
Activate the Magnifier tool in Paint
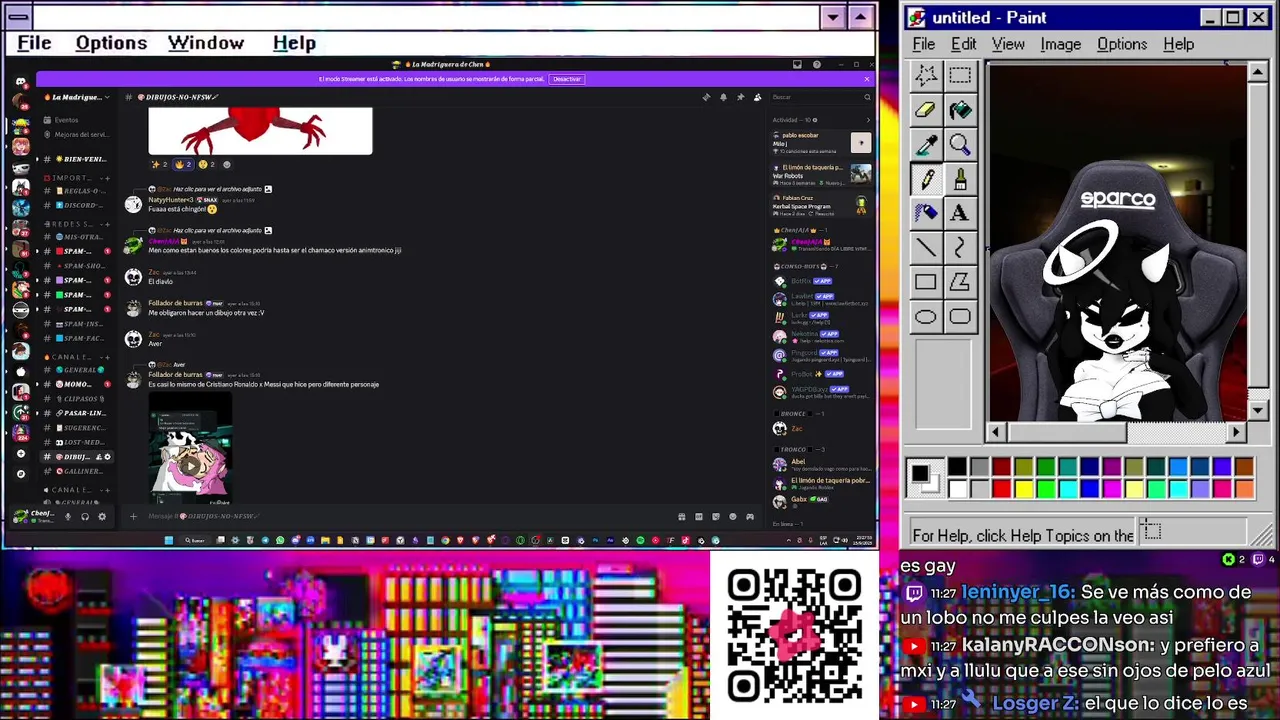point(960,144)
